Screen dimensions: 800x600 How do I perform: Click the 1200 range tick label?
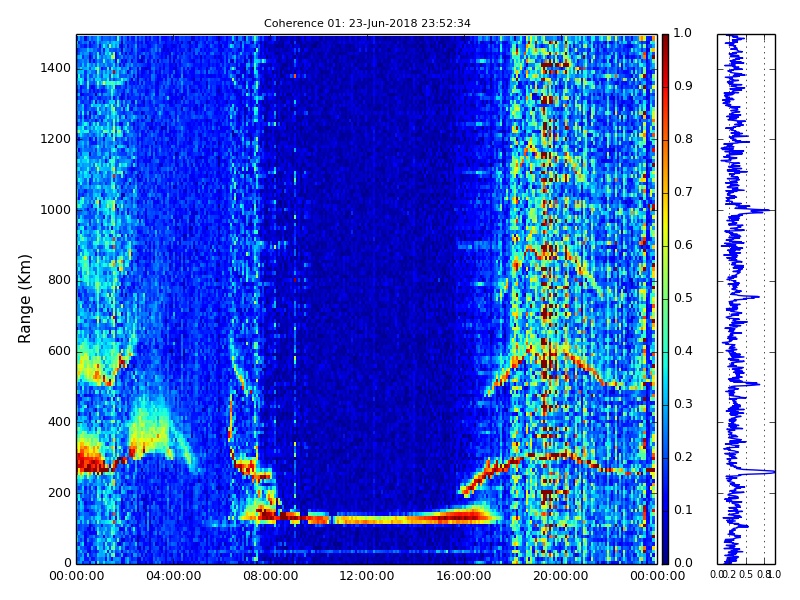[x=56, y=139]
